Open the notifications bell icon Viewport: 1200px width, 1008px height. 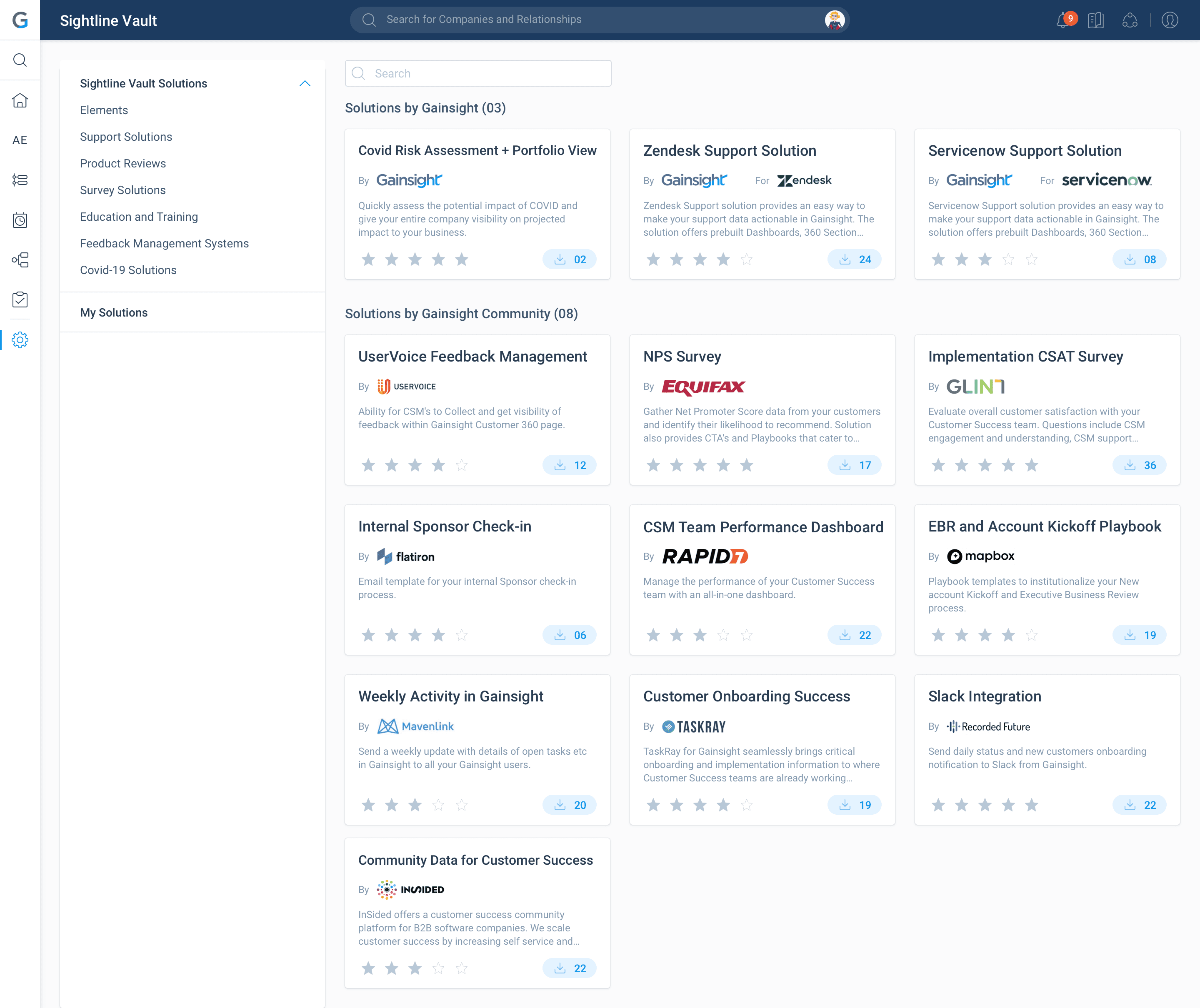[1063, 20]
